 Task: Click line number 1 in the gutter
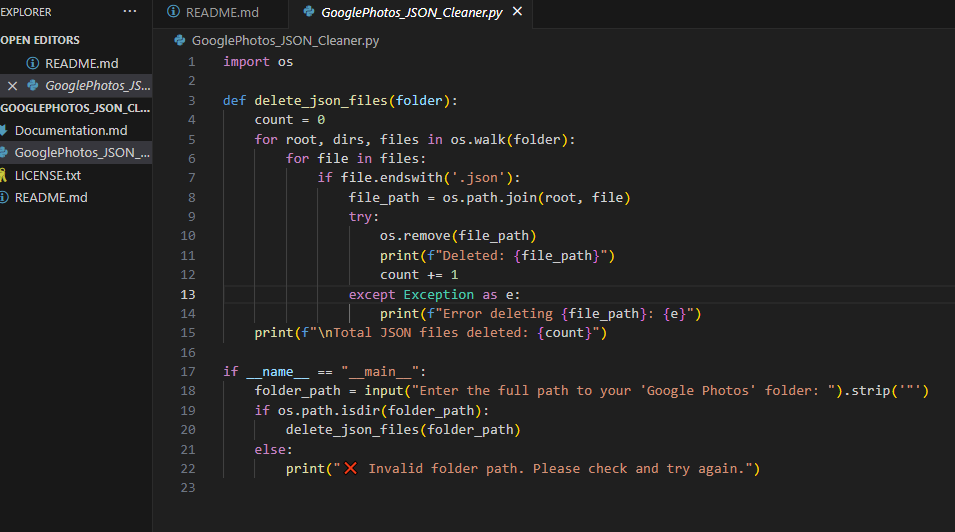click(x=191, y=62)
